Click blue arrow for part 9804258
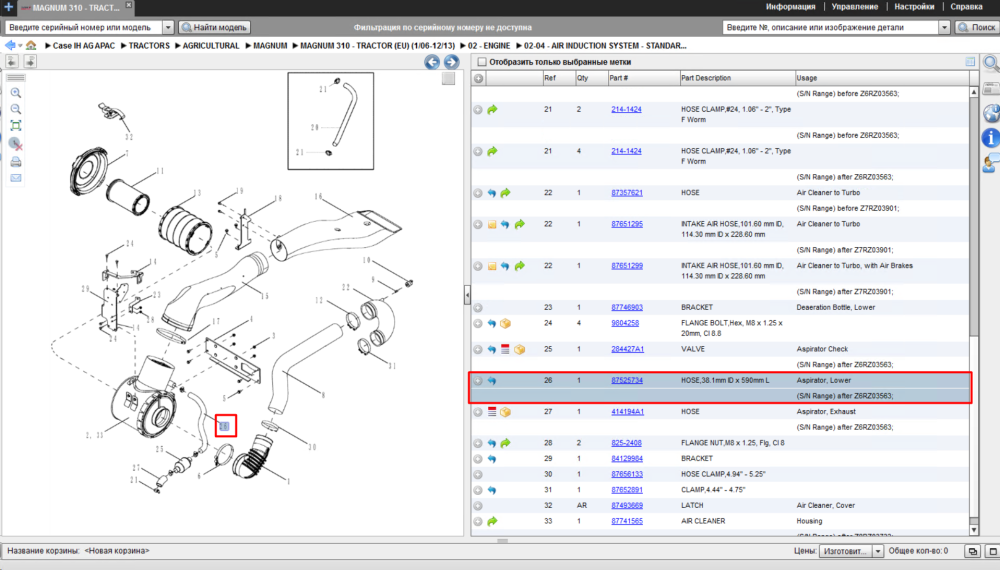Screen dimensions: 1000x570 (492, 323)
